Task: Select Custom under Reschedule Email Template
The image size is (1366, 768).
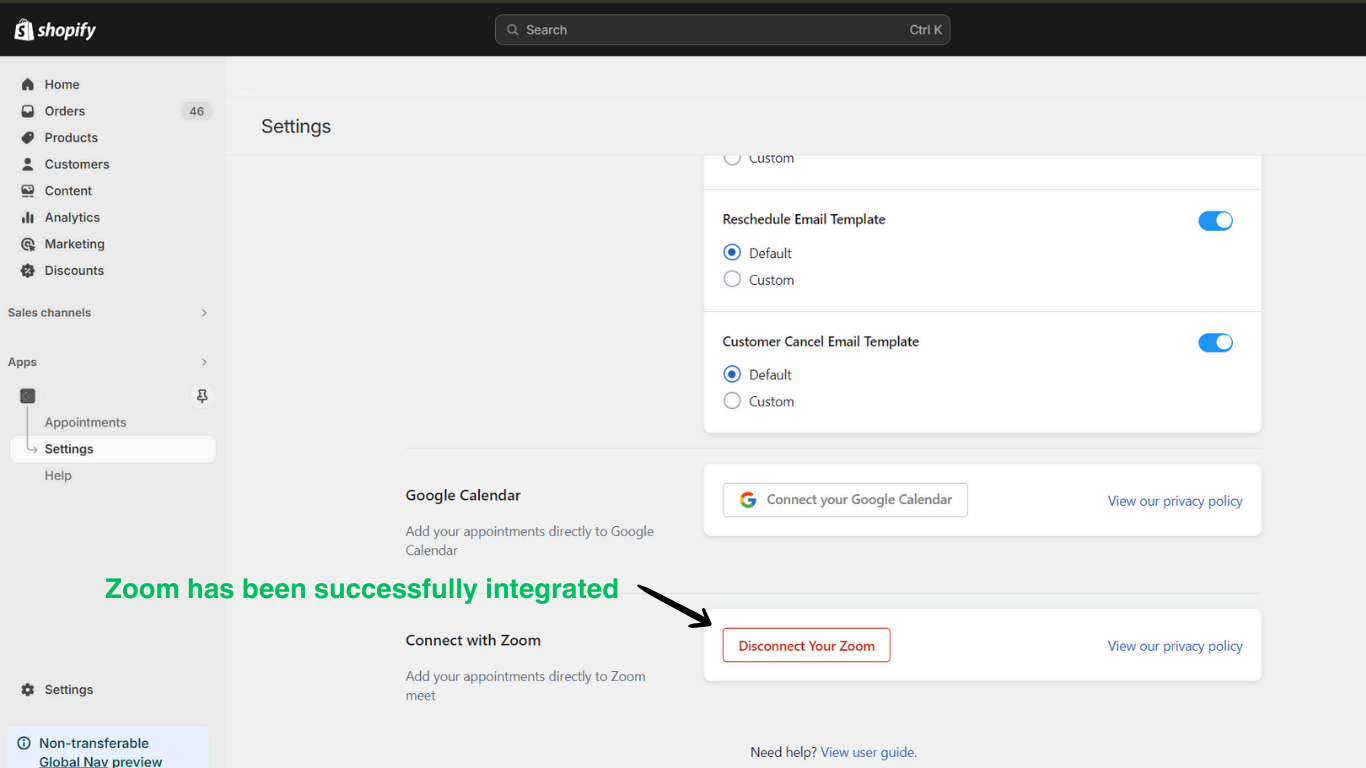Action: point(732,280)
